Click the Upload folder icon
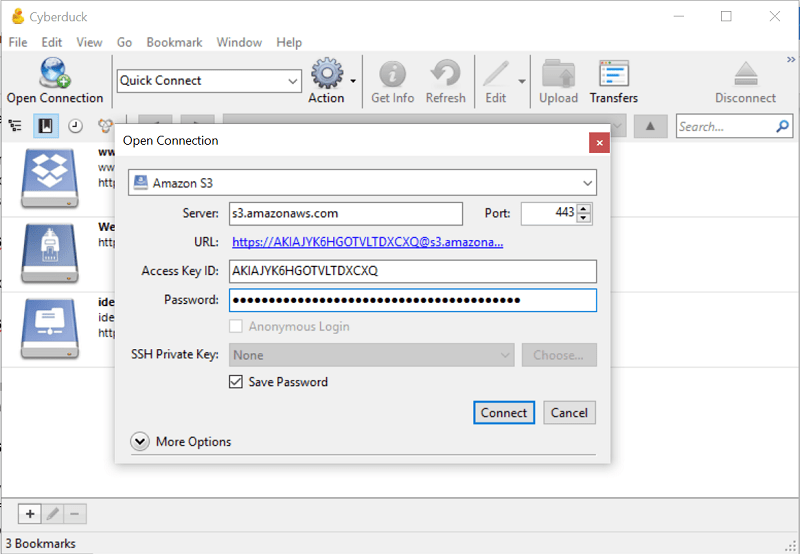Image resolution: width=800 pixels, height=554 pixels. click(558, 74)
